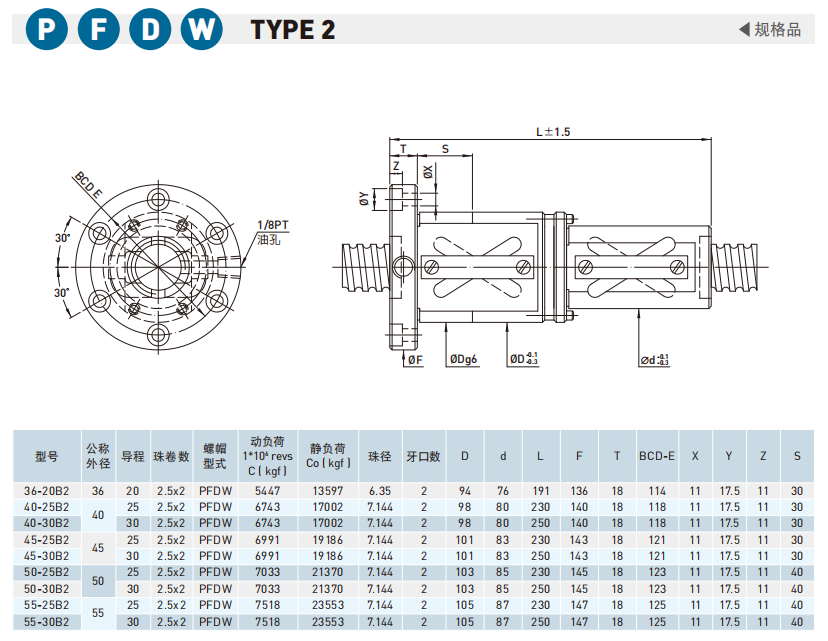Select the BCD-E column header
This screenshot has width=828, height=641.
point(656,456)
